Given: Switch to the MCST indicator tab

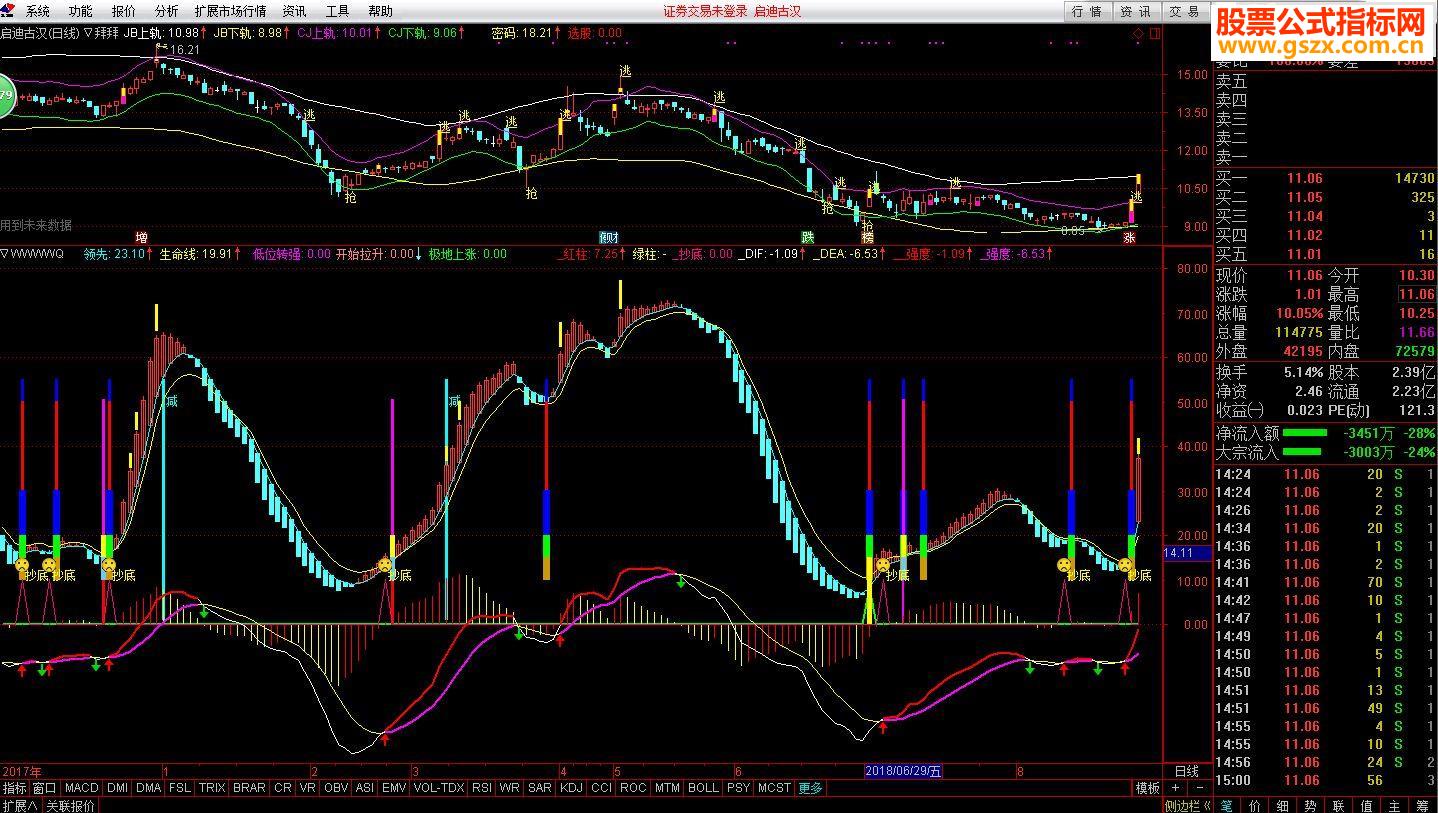Looking at the screenshot, I should tap(774, 788).
